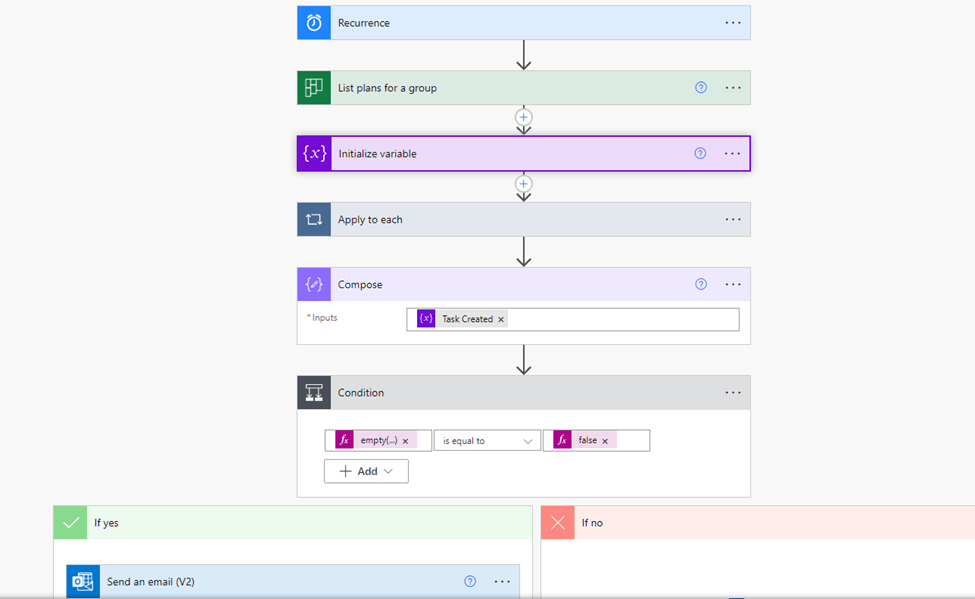Viewport: 975px width, 599px height.
Task: Insert a step below List plans
Action: 524,117
